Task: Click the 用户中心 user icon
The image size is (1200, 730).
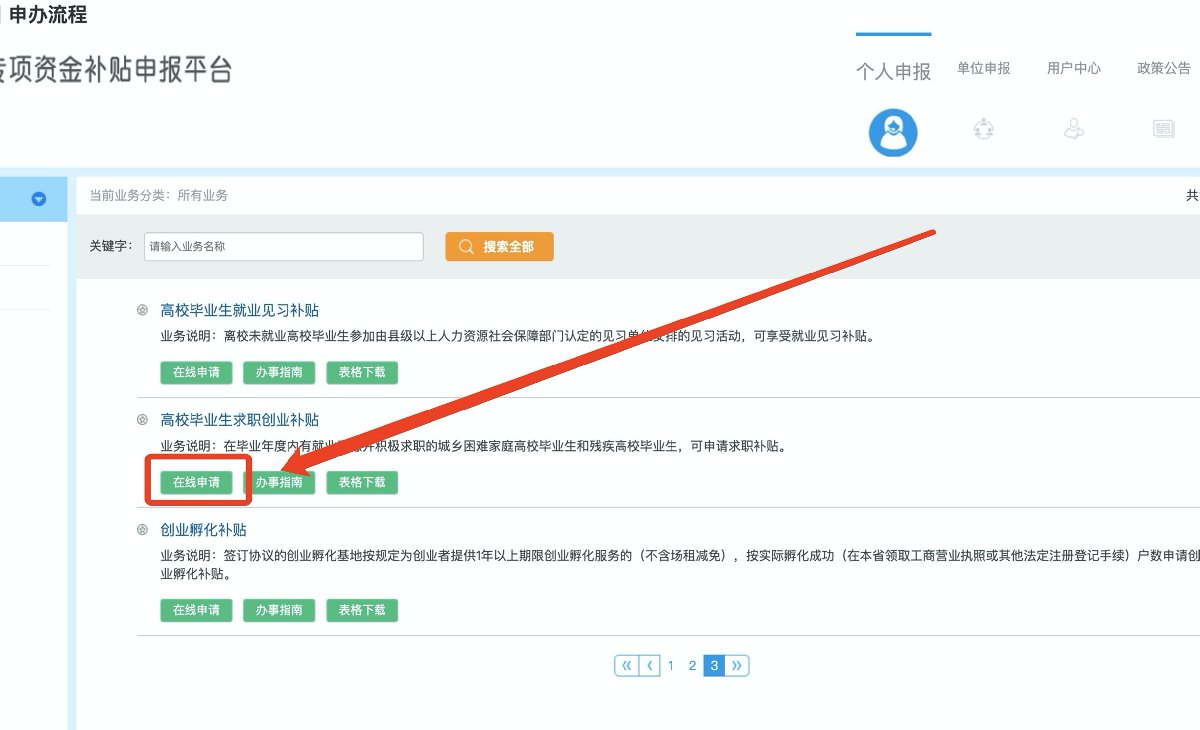Action: coord(1074,129)
